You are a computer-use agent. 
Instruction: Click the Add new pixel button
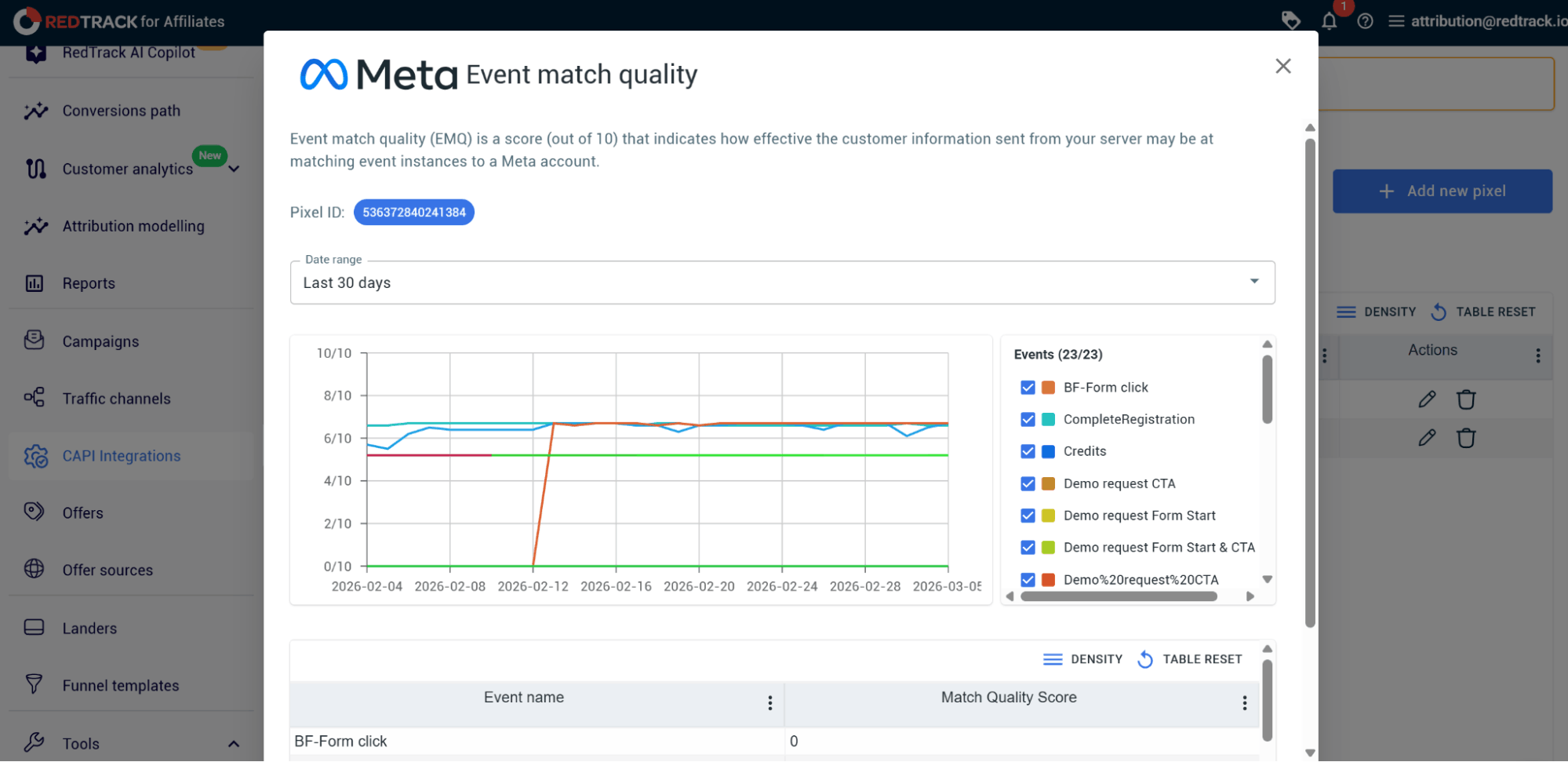1442,191
